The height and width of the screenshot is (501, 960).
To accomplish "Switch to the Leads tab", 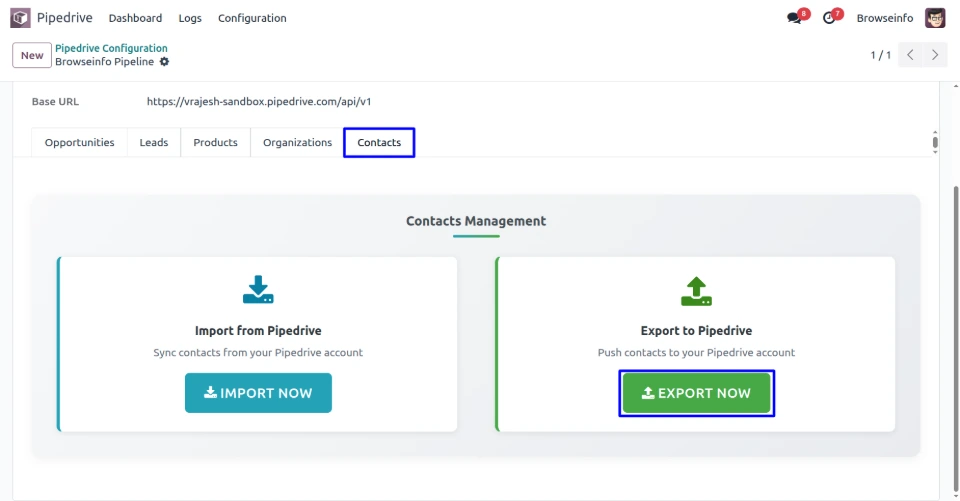I will coord(154,143).
